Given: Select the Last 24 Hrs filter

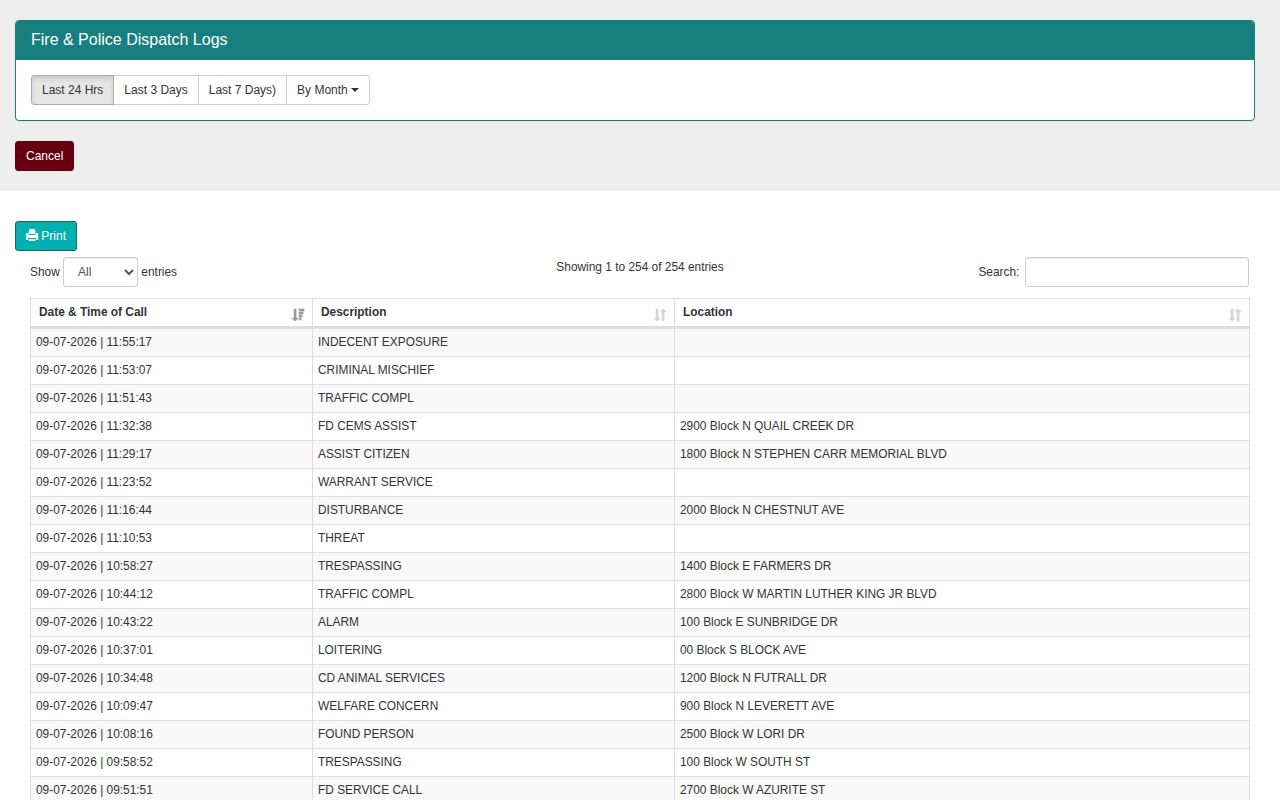Looking at the screenshot, I should point(72,90).
